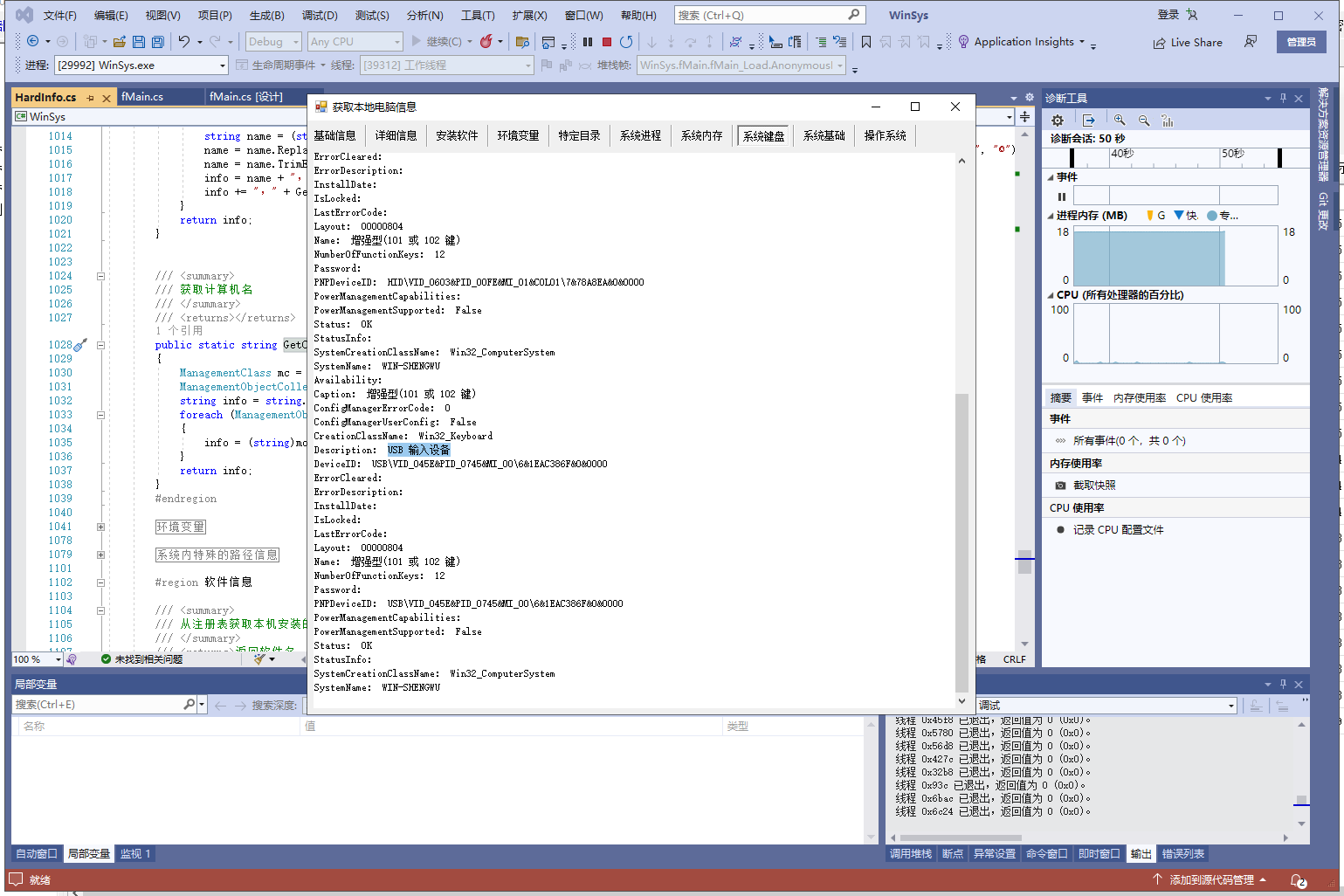Click the diagnostics timeline ruler

pyautogui.click(x=1176, y=157)
